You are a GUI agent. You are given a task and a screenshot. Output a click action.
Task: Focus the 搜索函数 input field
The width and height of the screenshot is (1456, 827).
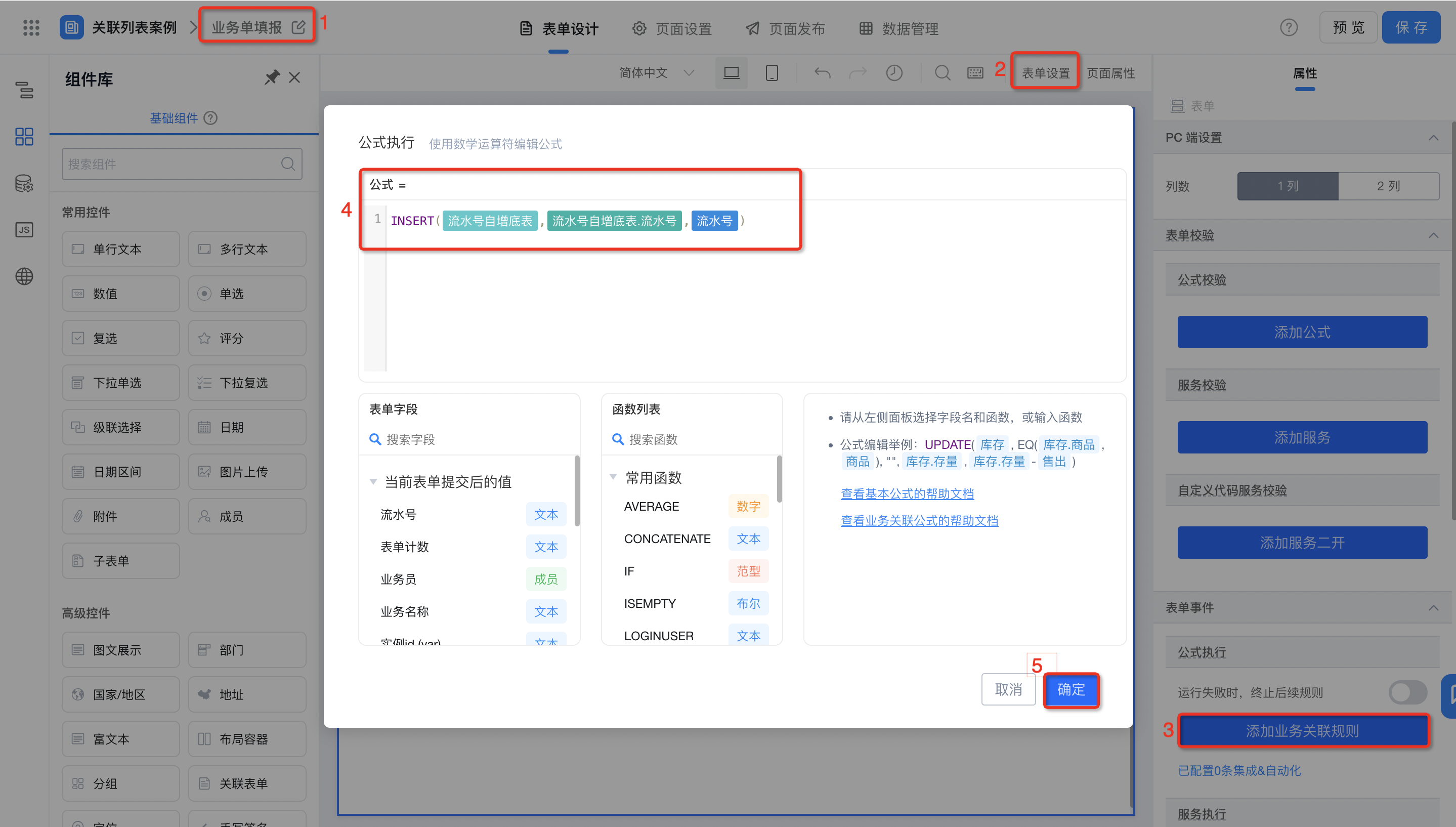(x=692, y=439)
